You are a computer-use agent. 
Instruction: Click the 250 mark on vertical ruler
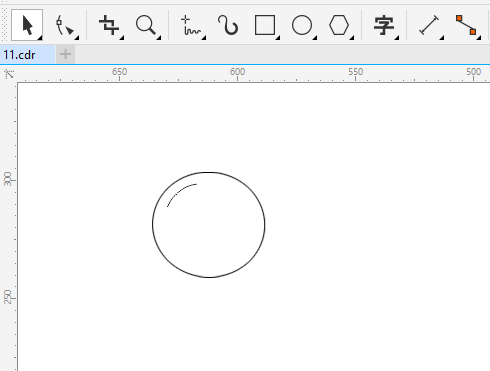(7, 297)
